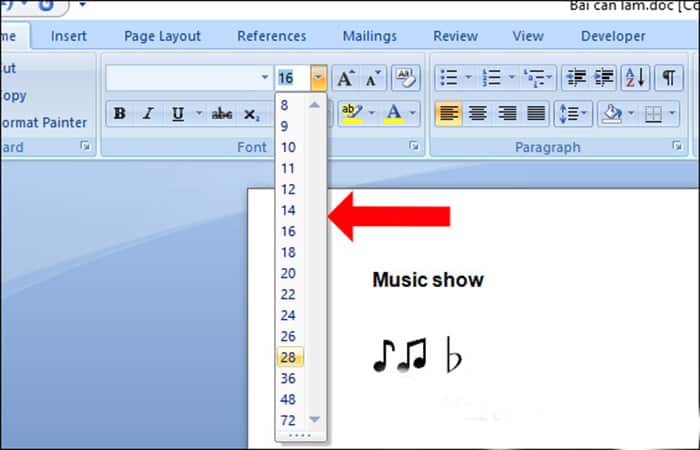Go to the Review tab
Viewport: 700px width, 450px height.
(x=456, y=36)
